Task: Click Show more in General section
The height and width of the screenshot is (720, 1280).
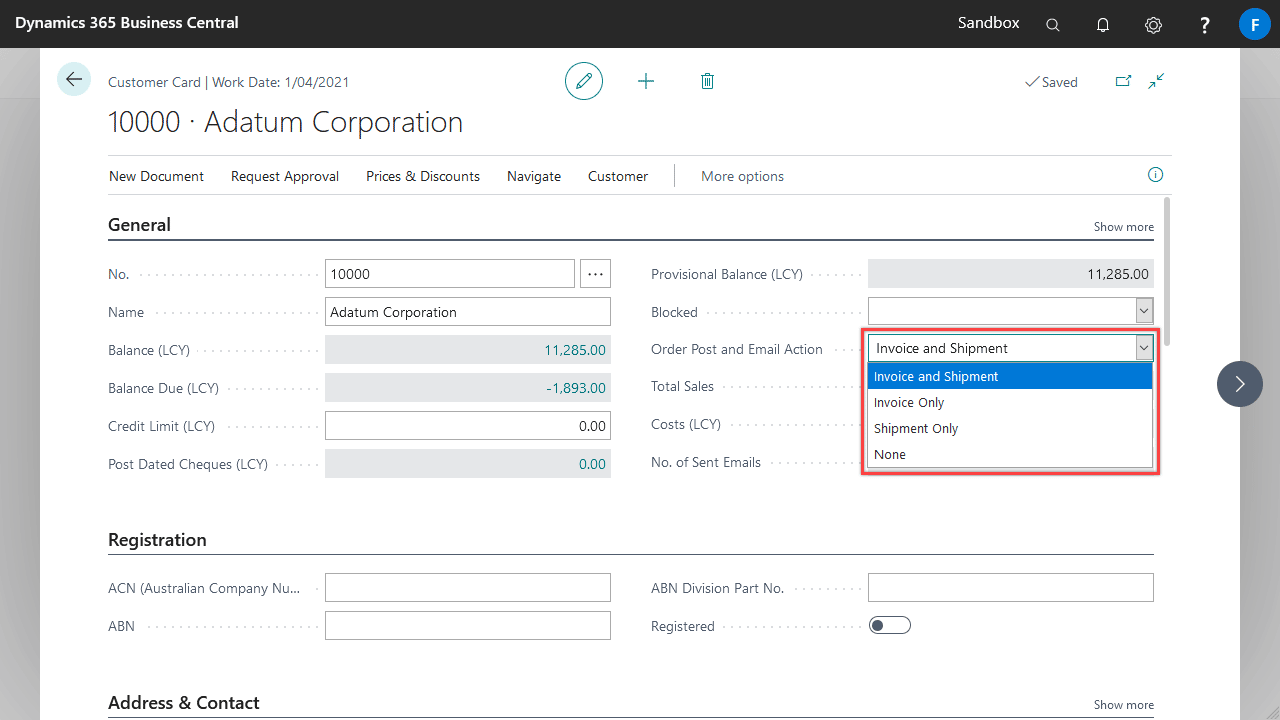Action: pos(1123,227)
